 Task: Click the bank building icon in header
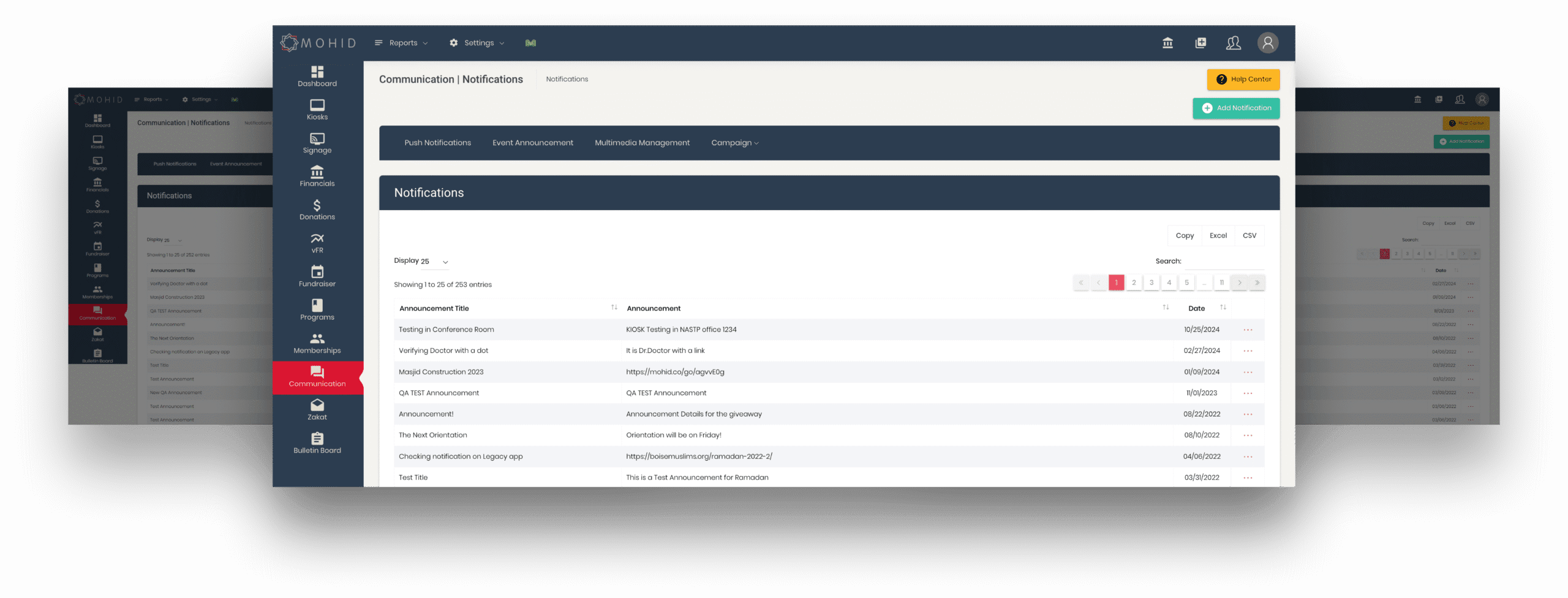click(x=1167, y=43)
